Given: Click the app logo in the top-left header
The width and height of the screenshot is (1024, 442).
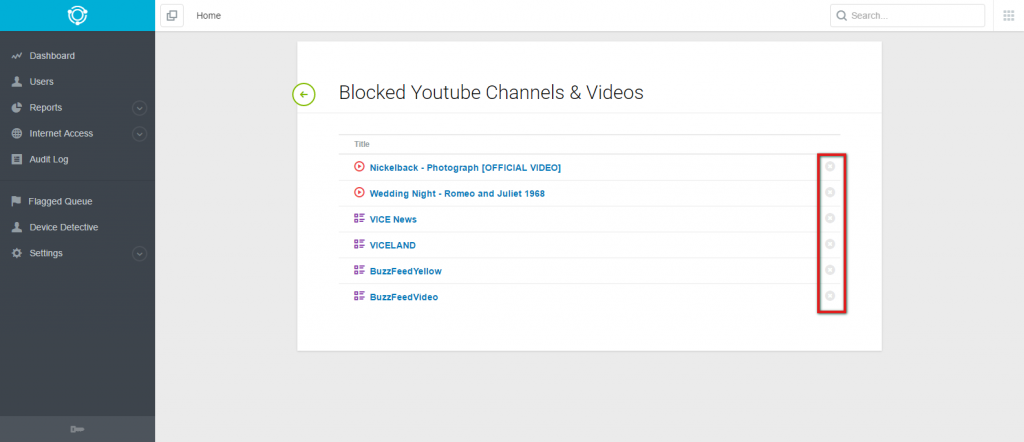Looking at the screenshot, I should tap(77, 15).
